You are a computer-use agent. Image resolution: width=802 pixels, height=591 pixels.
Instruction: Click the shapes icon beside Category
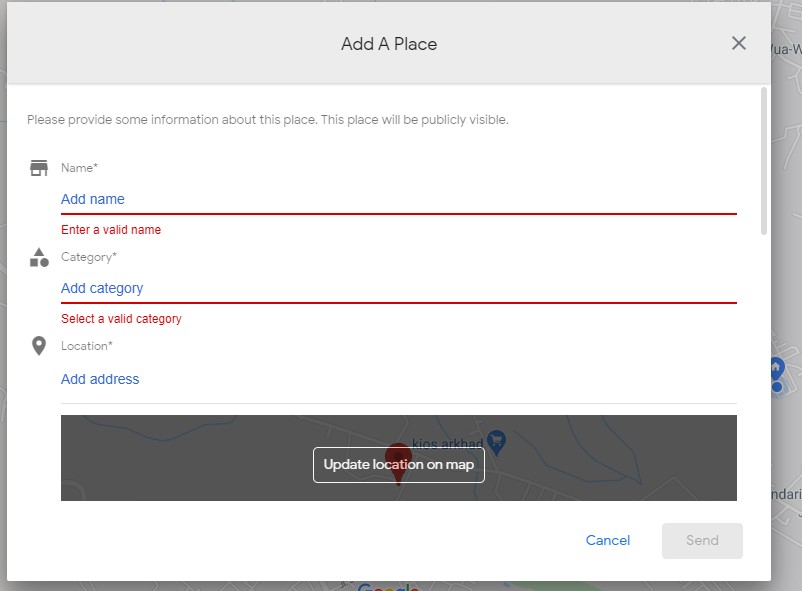[x=39, y=257]
